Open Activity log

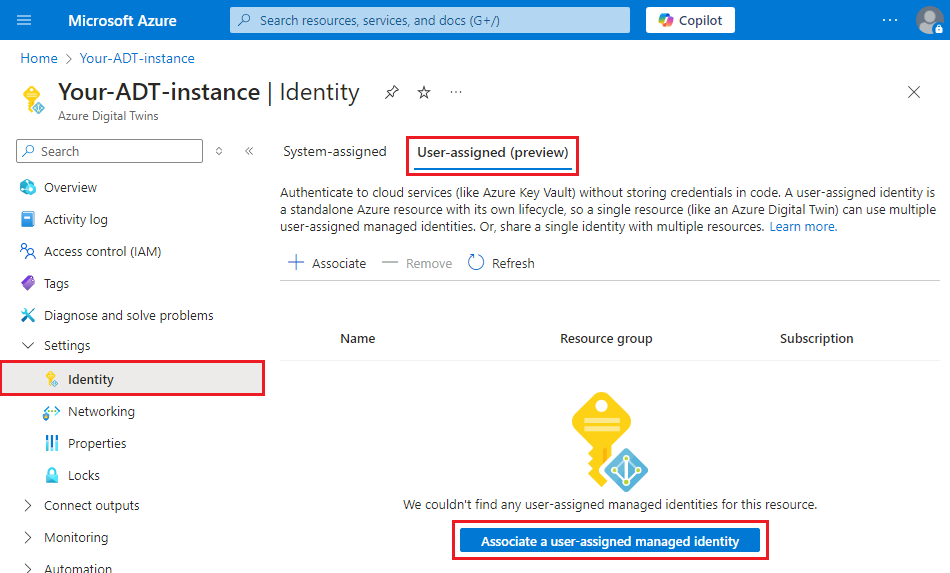coord(76,219)
